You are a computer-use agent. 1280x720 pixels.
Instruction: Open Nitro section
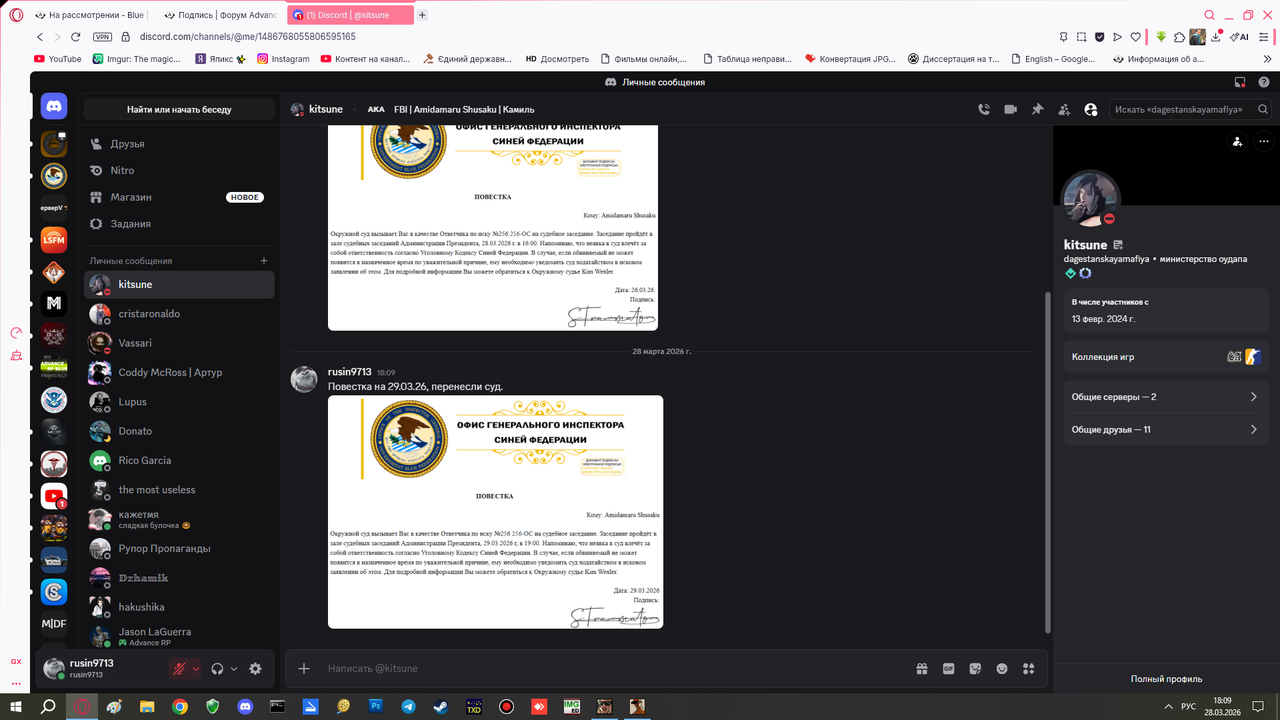[x=179, y=171]
